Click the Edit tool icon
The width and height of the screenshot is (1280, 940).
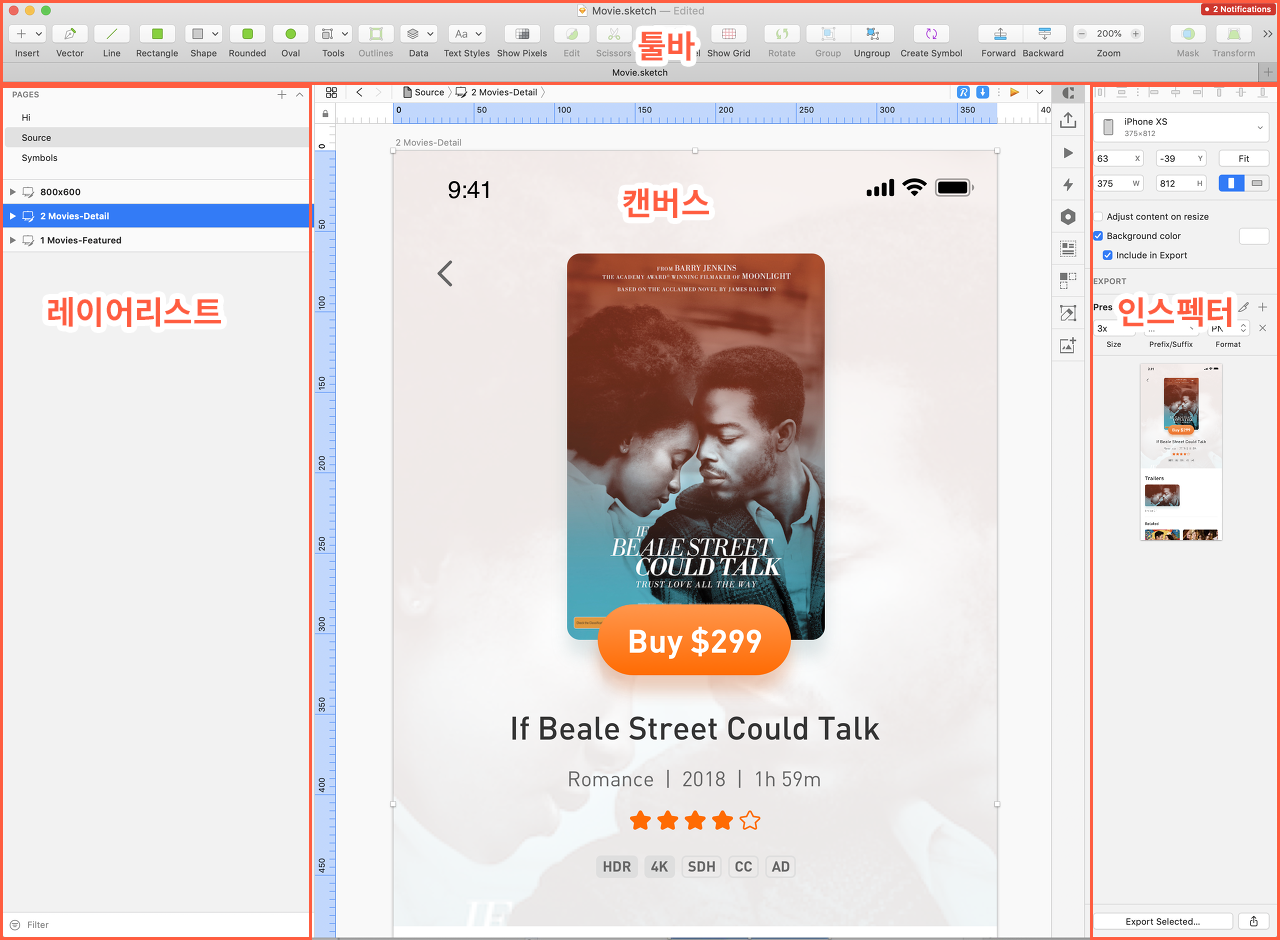[572, 34]
